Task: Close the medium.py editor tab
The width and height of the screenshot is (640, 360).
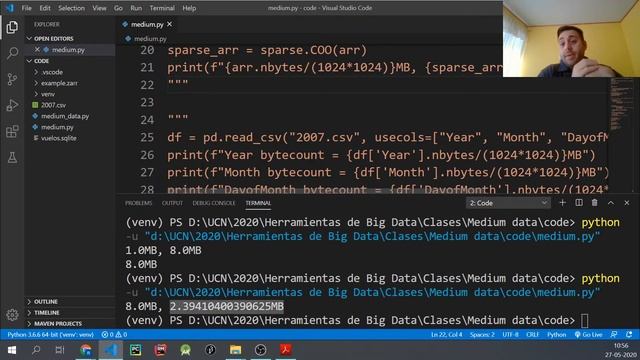Action: click(x=169, y=24)
